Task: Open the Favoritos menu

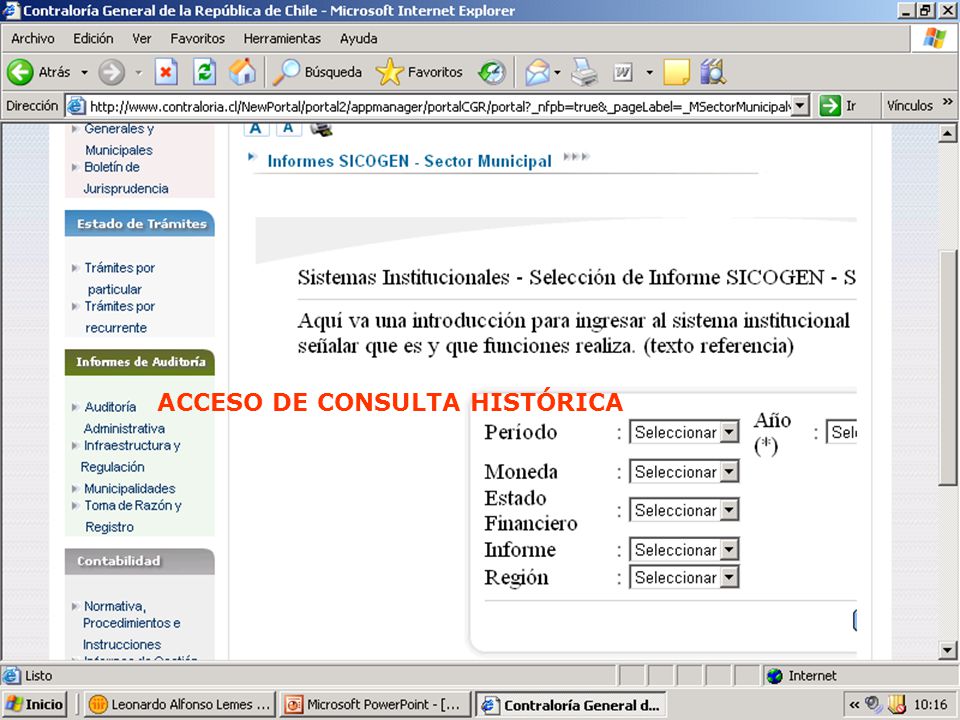Action: pos(197,39)
